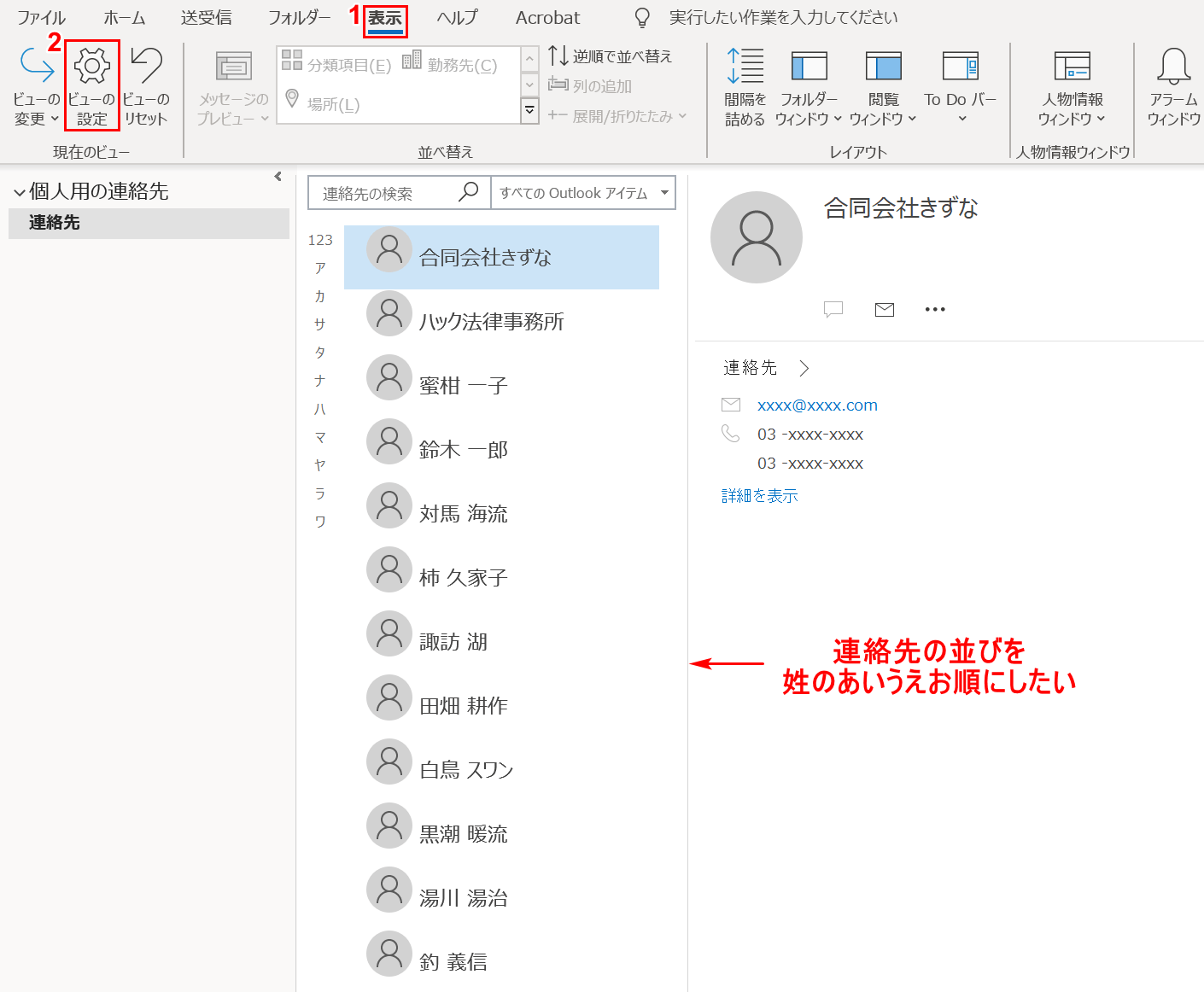The image size is (1204, 992).
Task: Select contact 鈴木 一郎
Action: (501, 449)
